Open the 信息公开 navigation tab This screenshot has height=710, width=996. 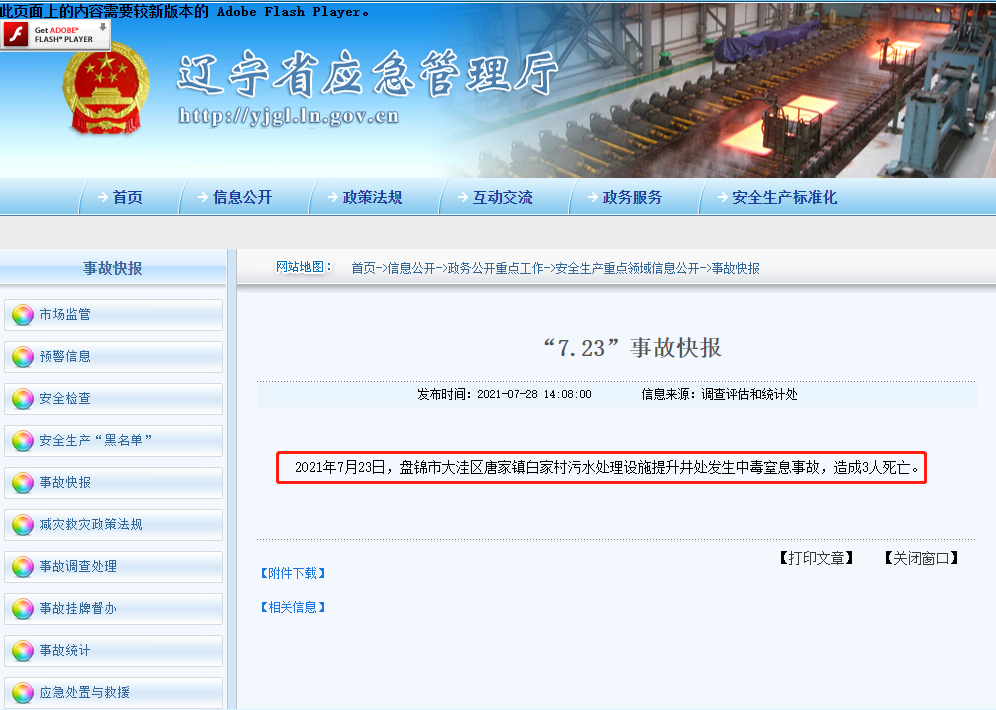242,198
